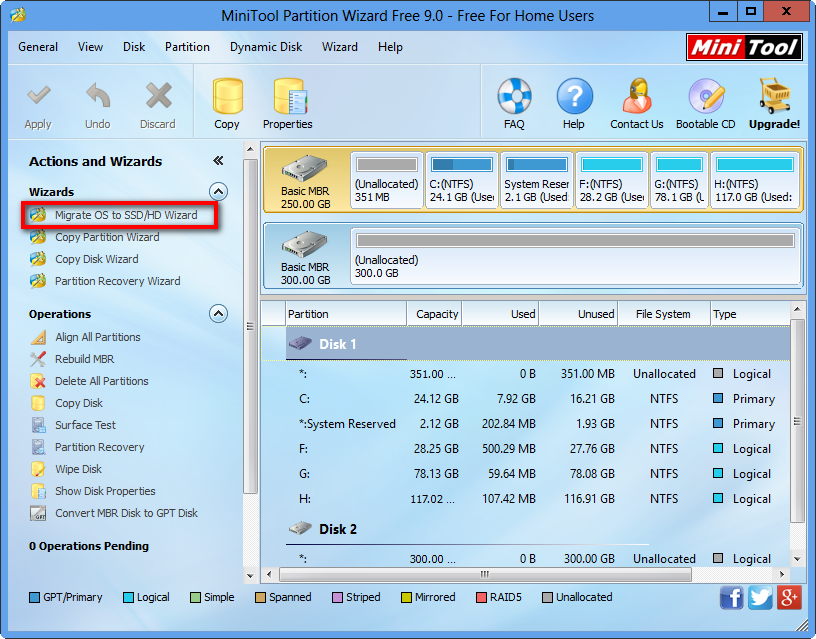Click the left panel scroll-down arrow
This screenshot has height=639, width=816.
(250, 576)
